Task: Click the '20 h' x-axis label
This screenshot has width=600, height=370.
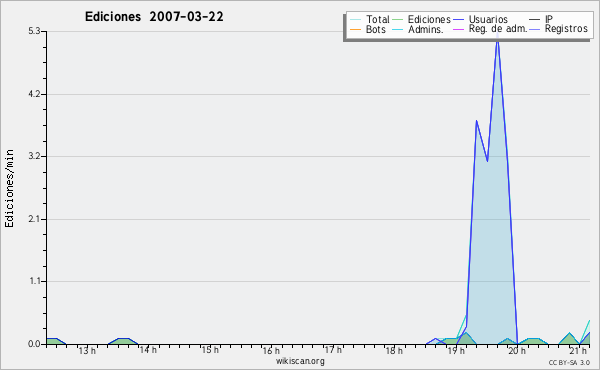Action: point(517,350)
